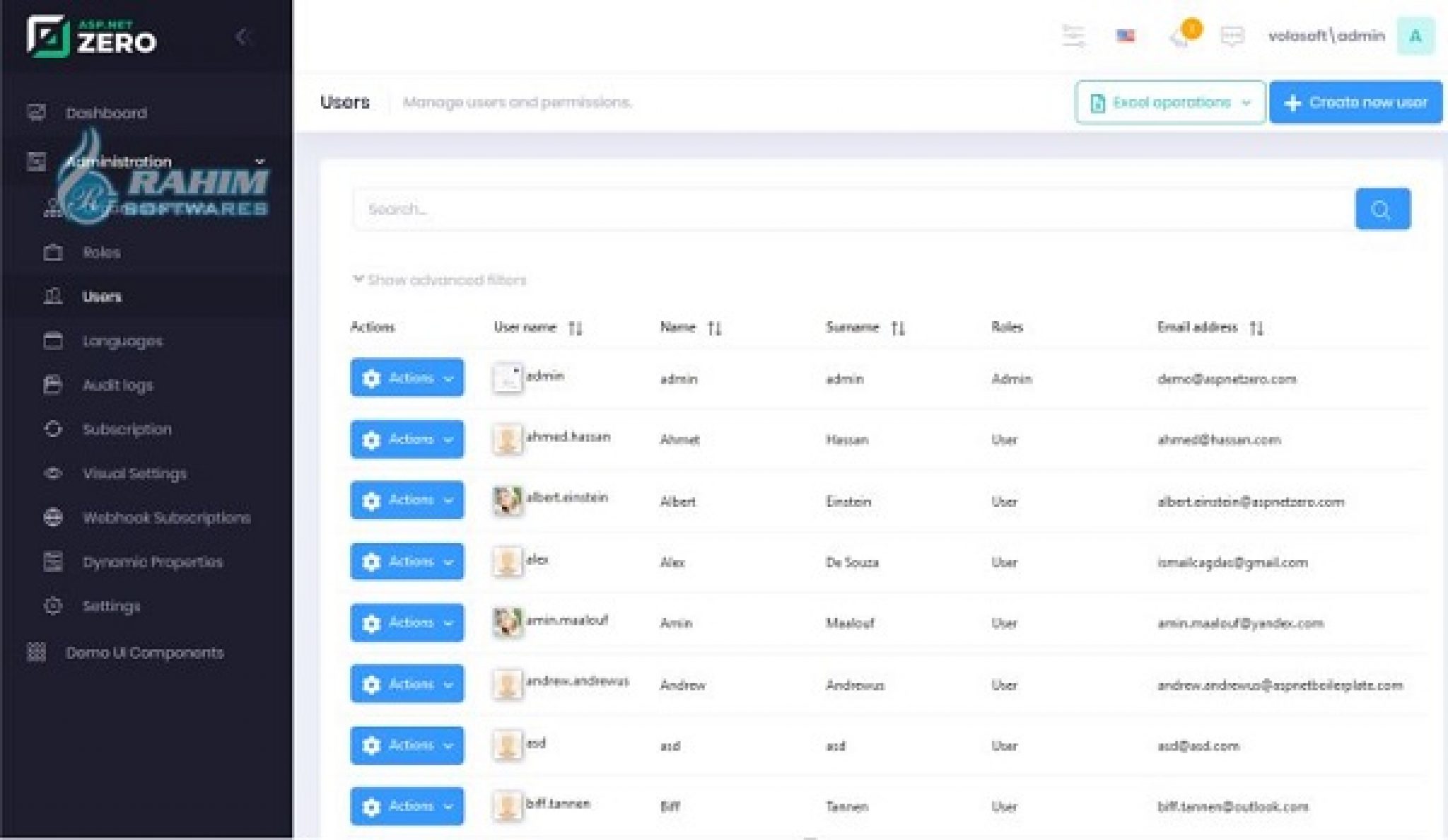Click the Visual Settings eye icon
This screenshot has width=1448, height=840.
52,474
